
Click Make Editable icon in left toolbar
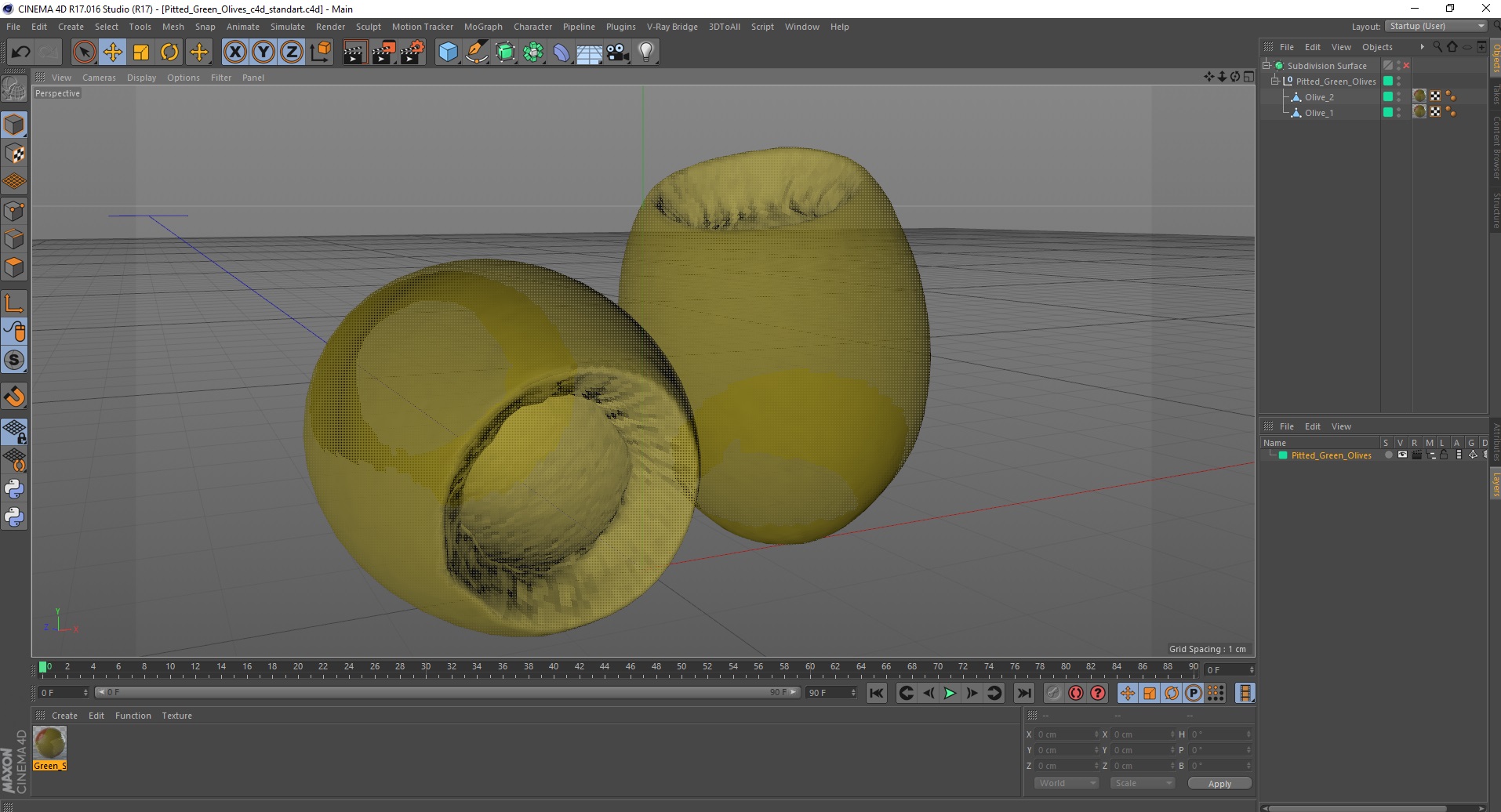(14, 89)
